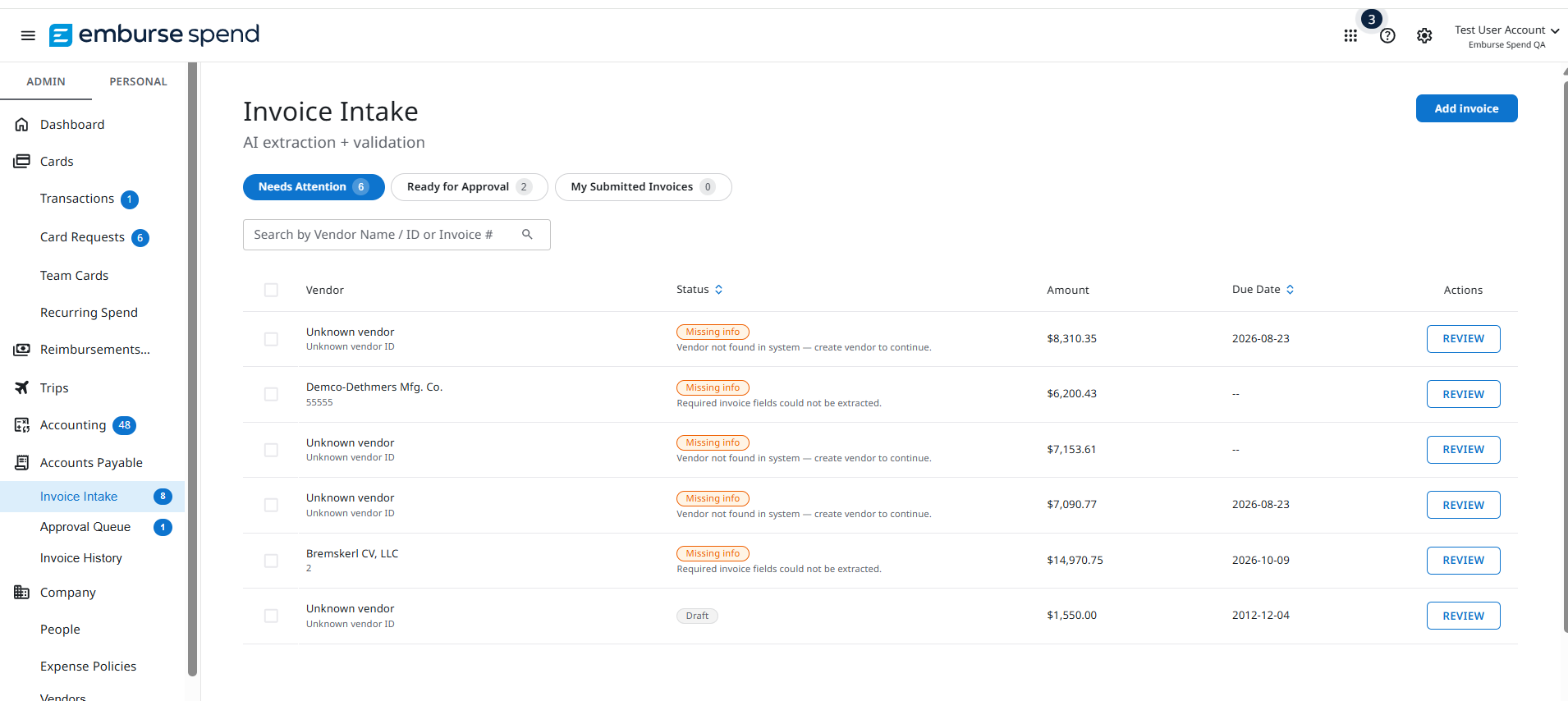Review the Demco-Dethmers Mfg. Co. invoice
The image size is (1568, 701).
1463,394
